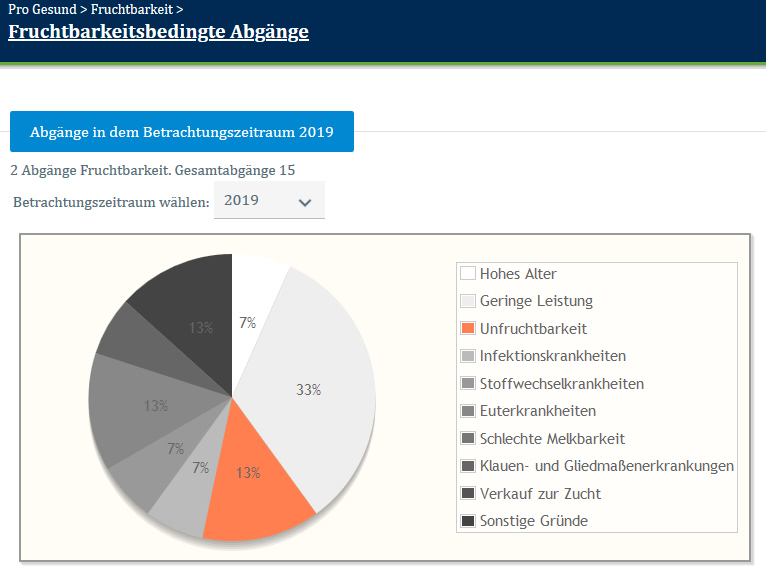
Task: Select the Verkauf zur Zucht legend item
Action: point(540,494)
